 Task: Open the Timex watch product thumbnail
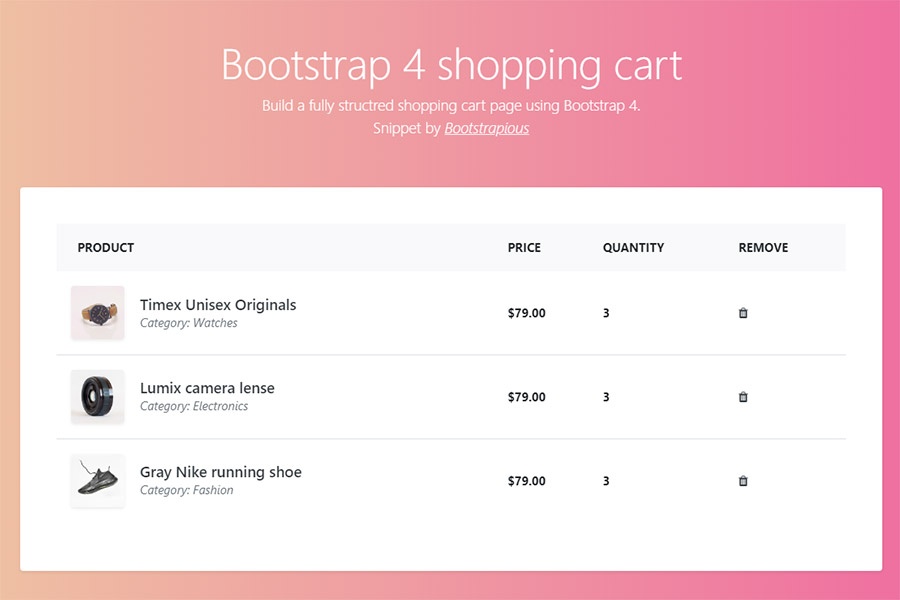(97, 313)
